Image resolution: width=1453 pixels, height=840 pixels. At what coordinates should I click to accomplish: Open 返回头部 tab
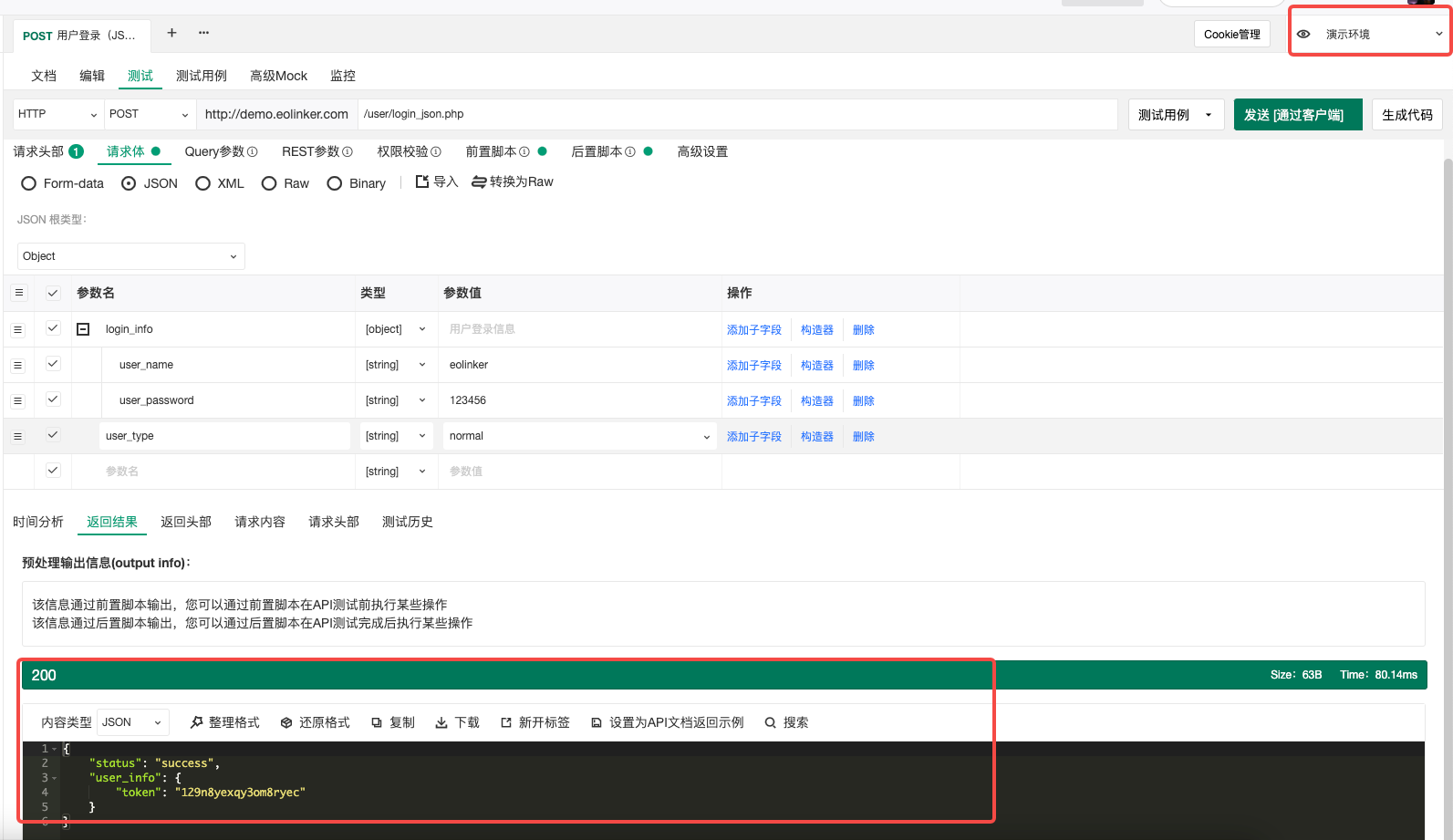click(186, 522)
